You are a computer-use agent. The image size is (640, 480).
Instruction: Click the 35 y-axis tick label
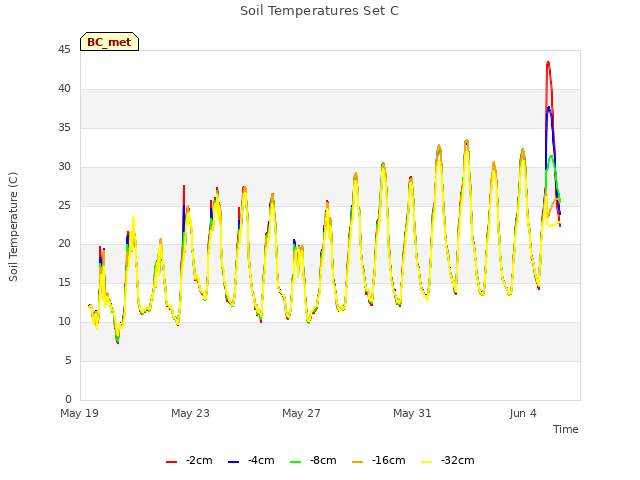(64, 128)
